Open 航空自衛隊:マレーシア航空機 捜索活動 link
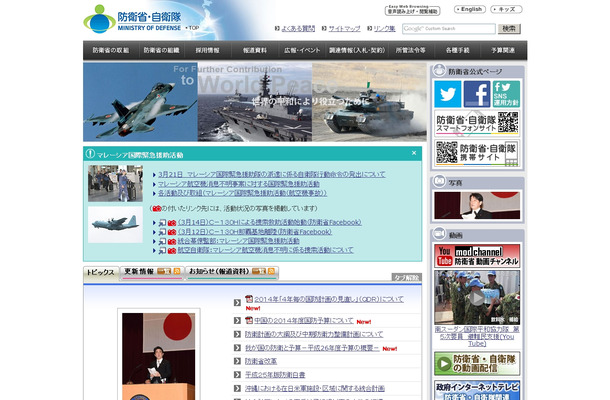610x400 pixels. point(266,250)
